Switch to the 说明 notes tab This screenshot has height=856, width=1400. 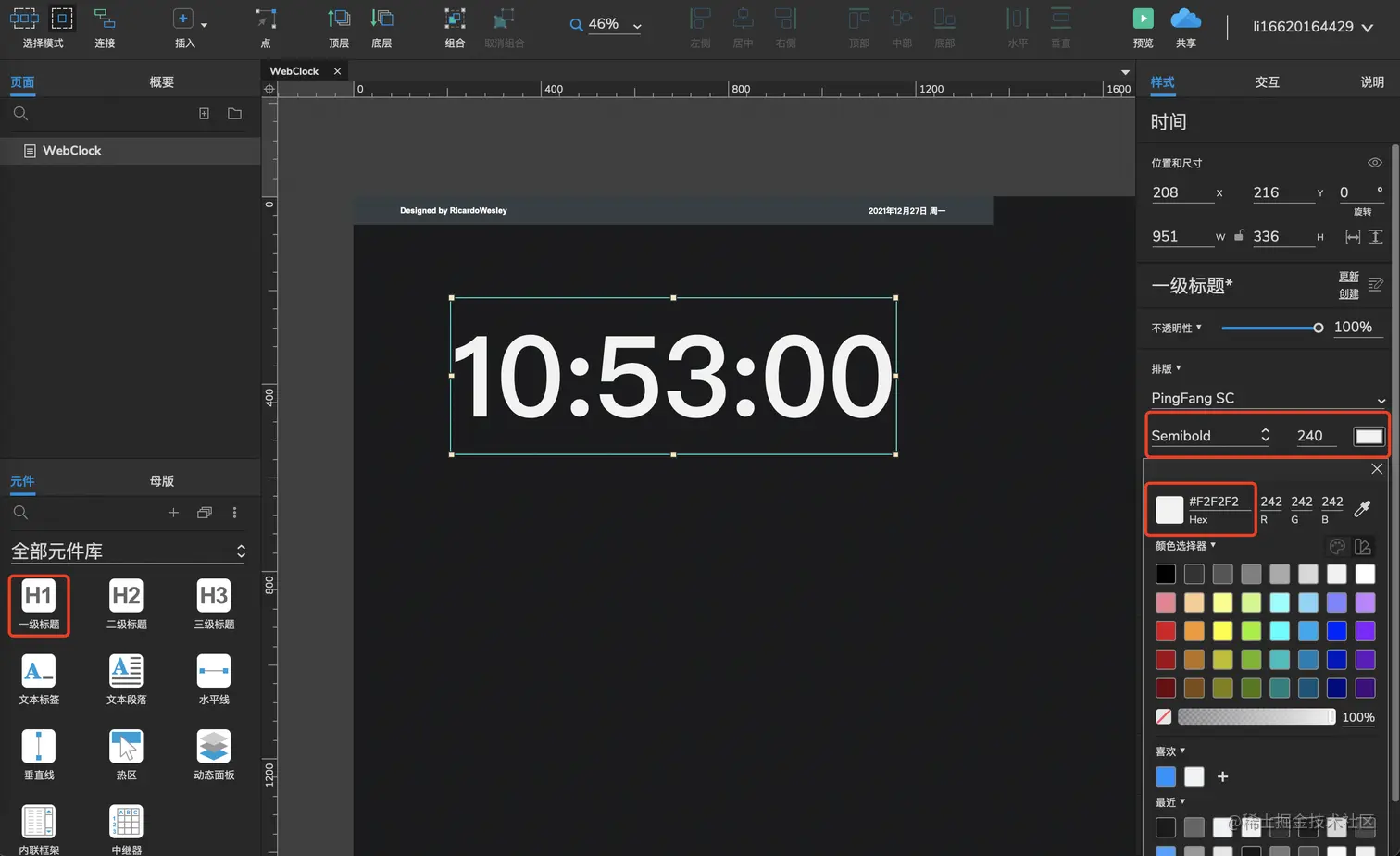click(1372, 82)
